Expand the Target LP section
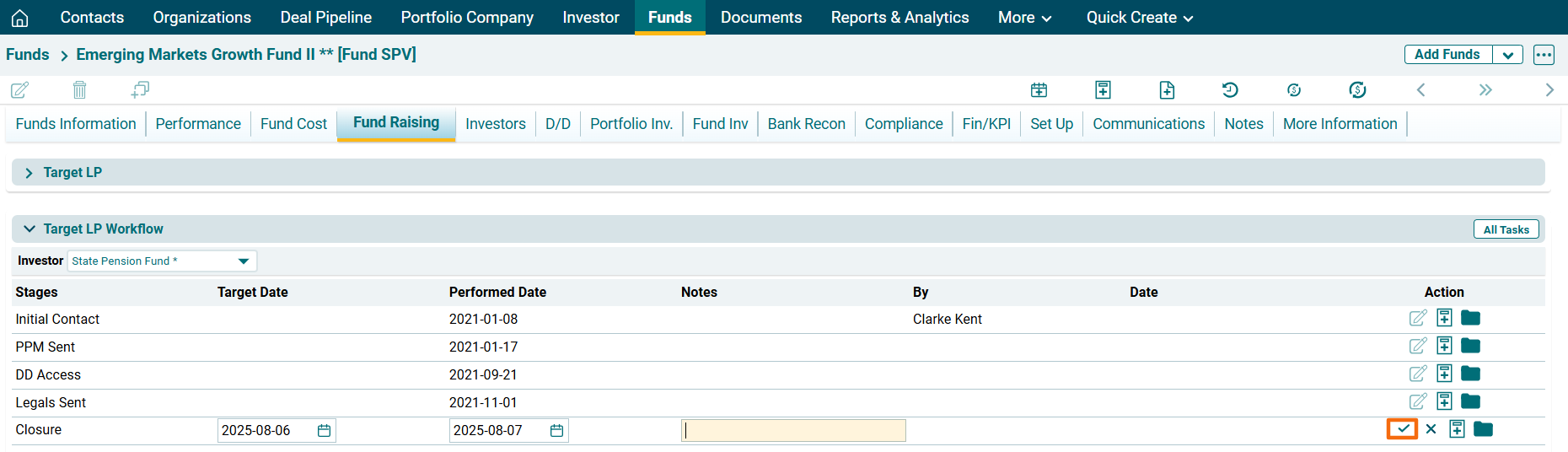The height and width of the screenshot is (452, 1568). pos(30,173)
